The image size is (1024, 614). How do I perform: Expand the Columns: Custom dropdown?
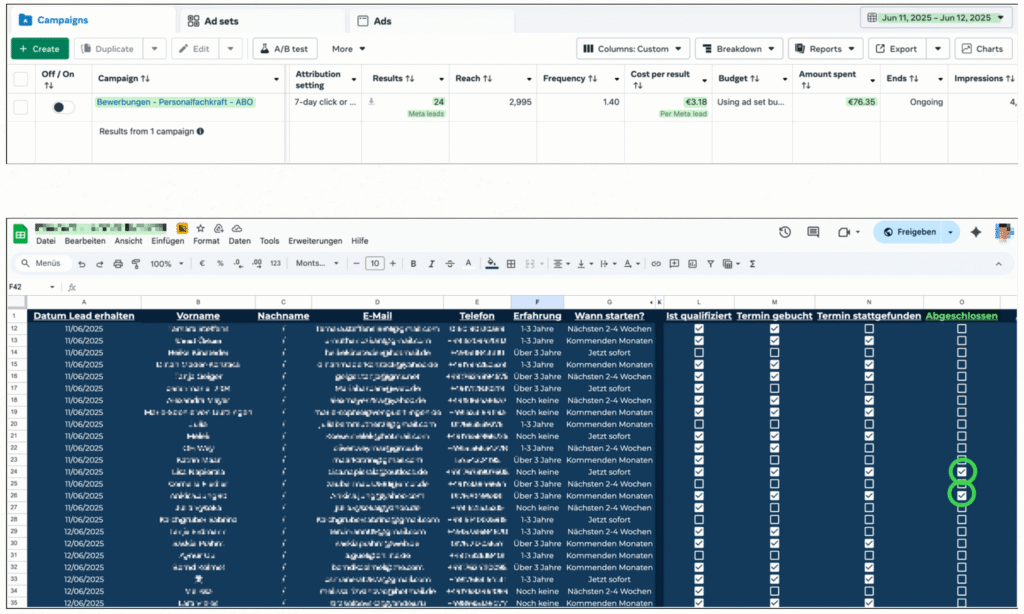click(x=633, y=48)
